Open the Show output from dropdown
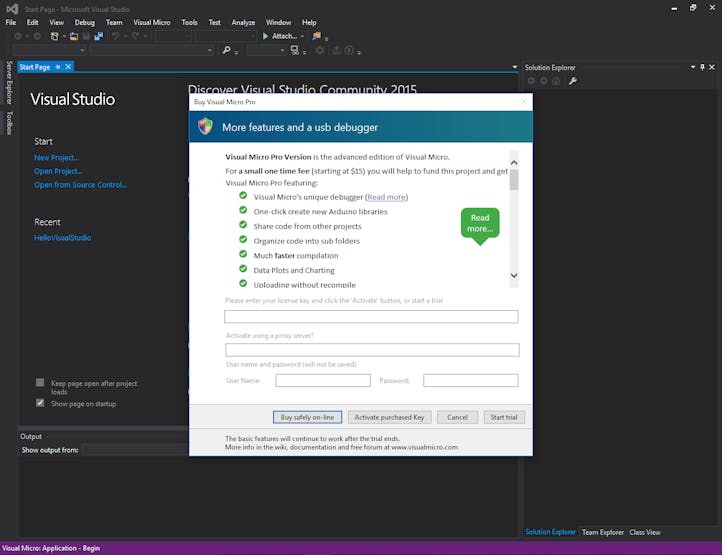Image resolution: width=722 pixels, height=555 pixels. click(x=135, y=450)
